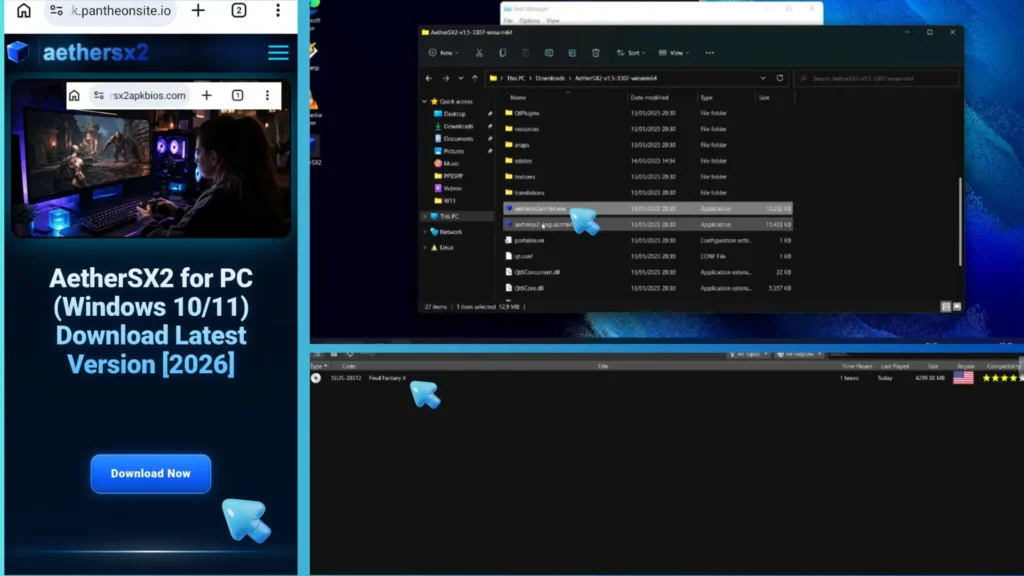Screen dimensions: 1024x576
Task: Open Options menu in Task Manager window
Action: pos(529,21)
